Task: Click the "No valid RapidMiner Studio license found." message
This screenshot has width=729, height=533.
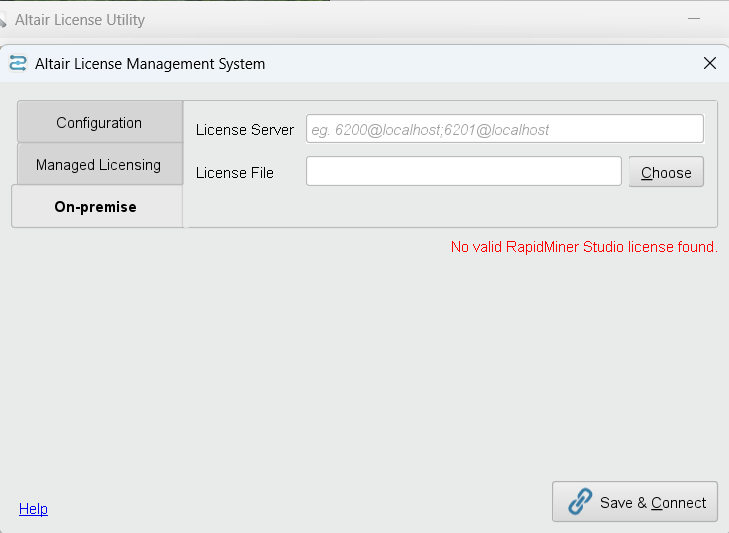Action: (584, 247)
